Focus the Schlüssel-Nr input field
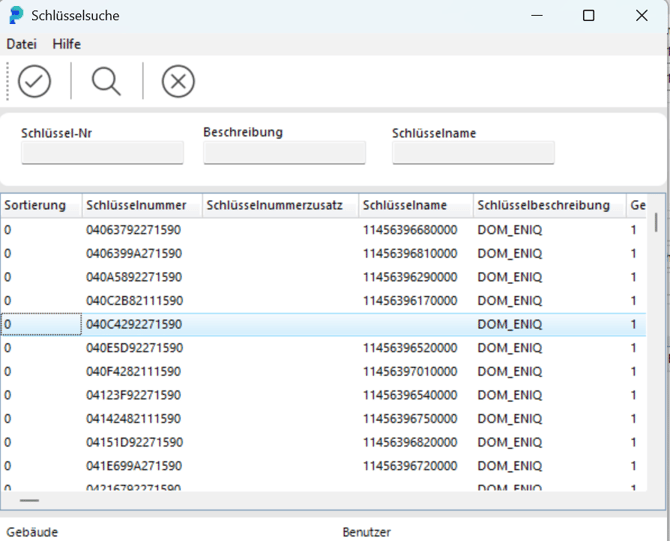The height and width of the screenshot is (541, 670). pyautogui.click(x=103, y=152)
